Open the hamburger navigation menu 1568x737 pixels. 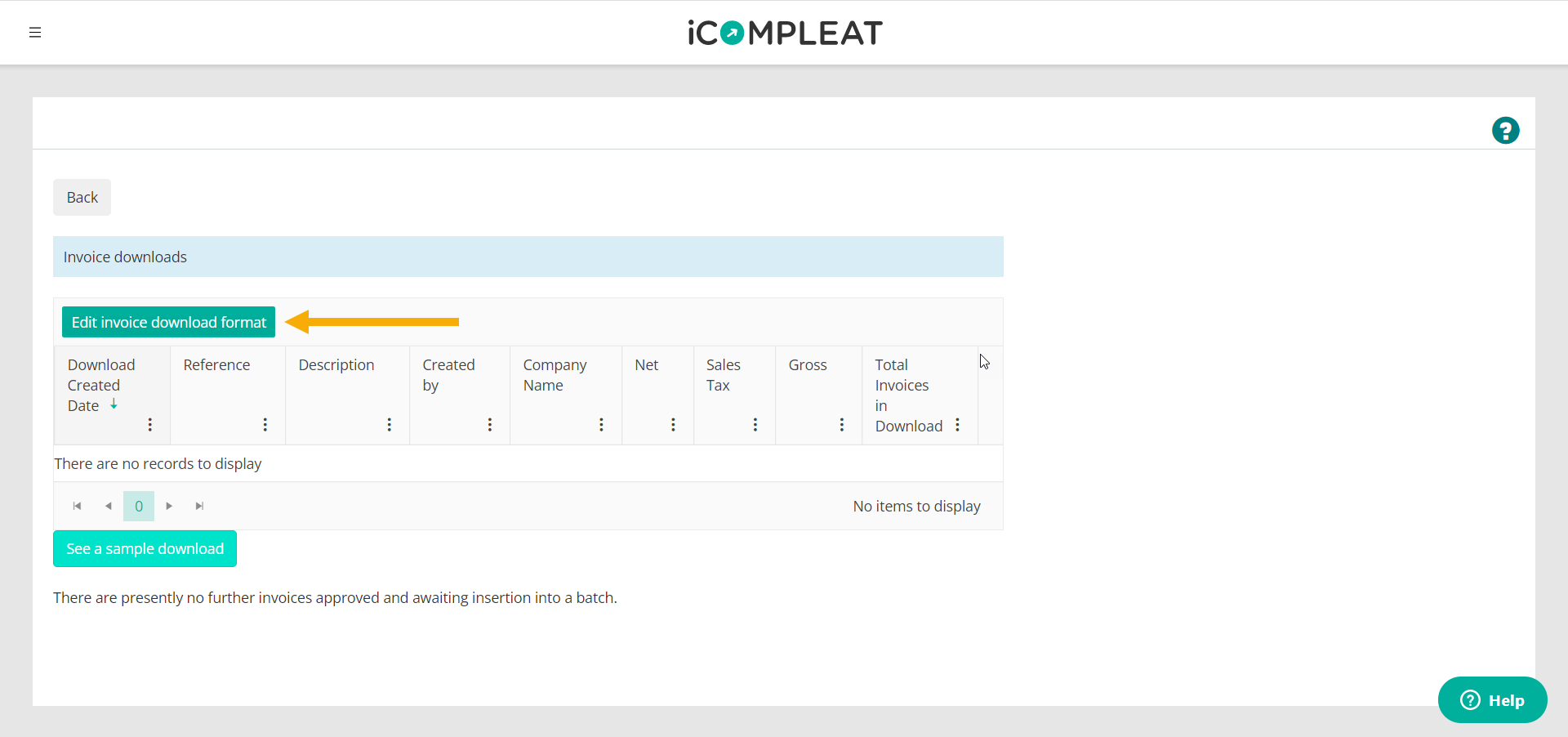click(35, 33)
